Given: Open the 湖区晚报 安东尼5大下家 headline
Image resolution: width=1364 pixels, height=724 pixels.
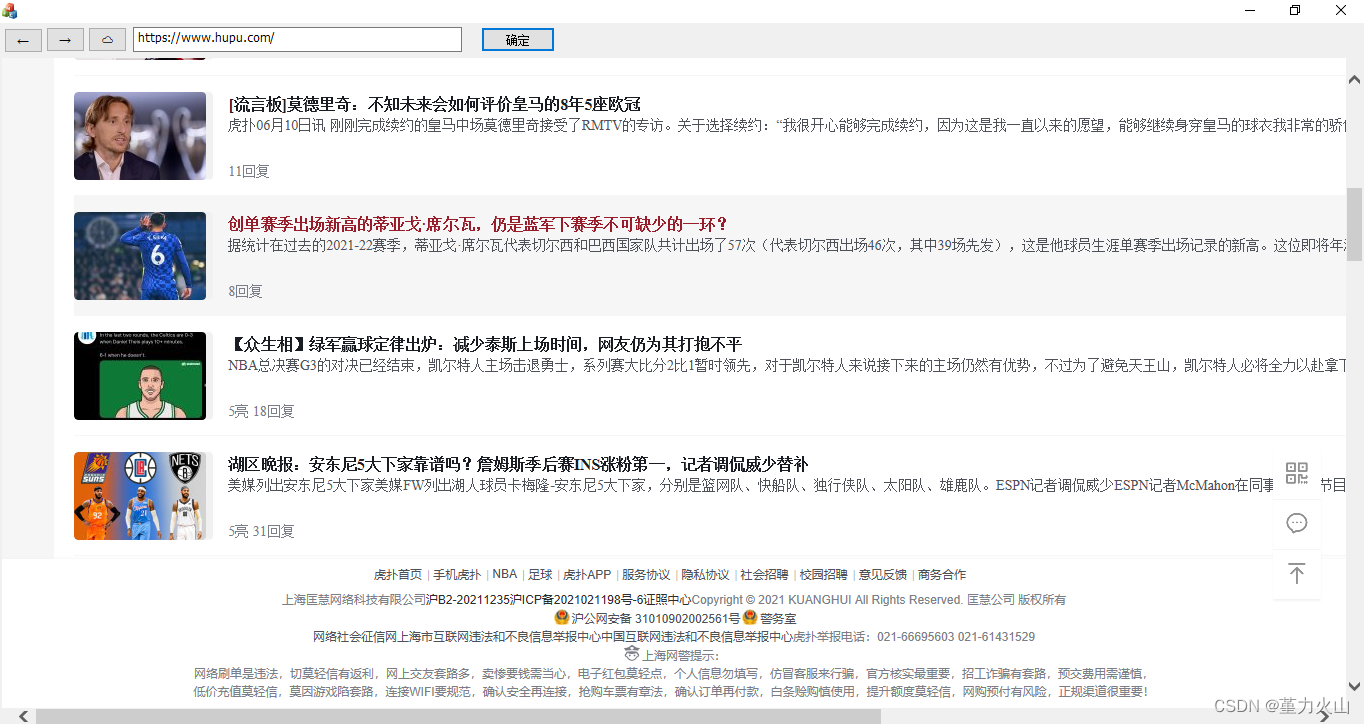Looking at the screenshot, I should (x=518, y=465).
